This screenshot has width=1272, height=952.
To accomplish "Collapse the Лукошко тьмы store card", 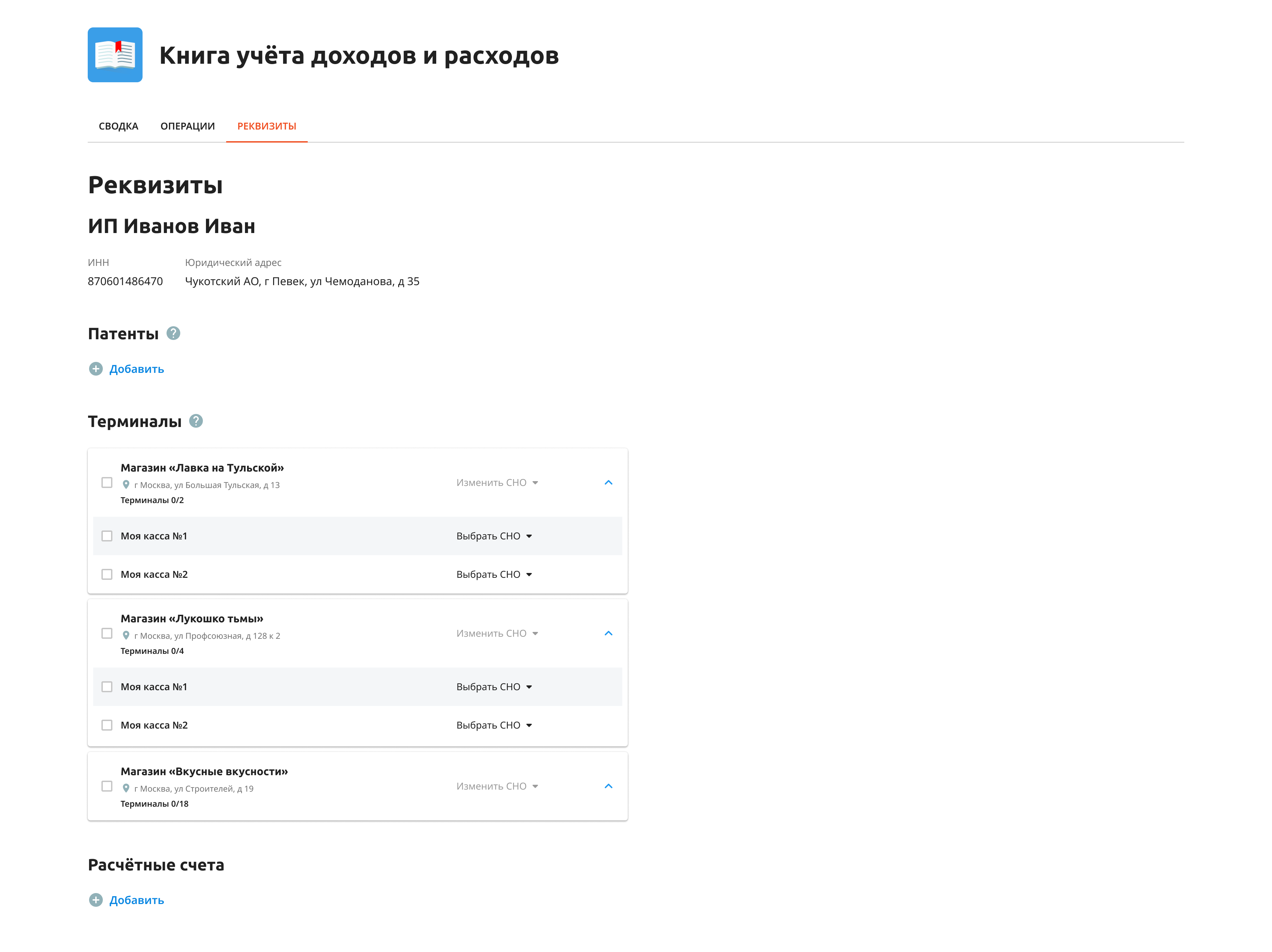I will click(608, 633).
